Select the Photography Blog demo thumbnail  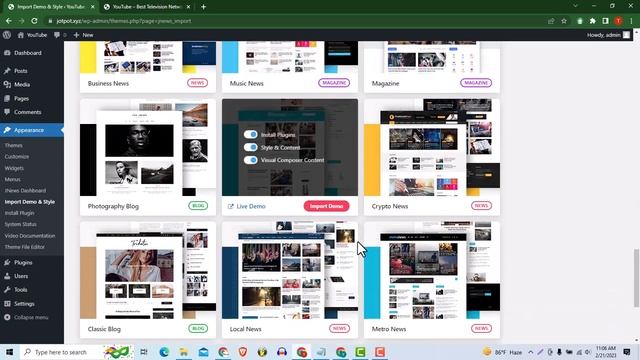[x=148, y=147]
